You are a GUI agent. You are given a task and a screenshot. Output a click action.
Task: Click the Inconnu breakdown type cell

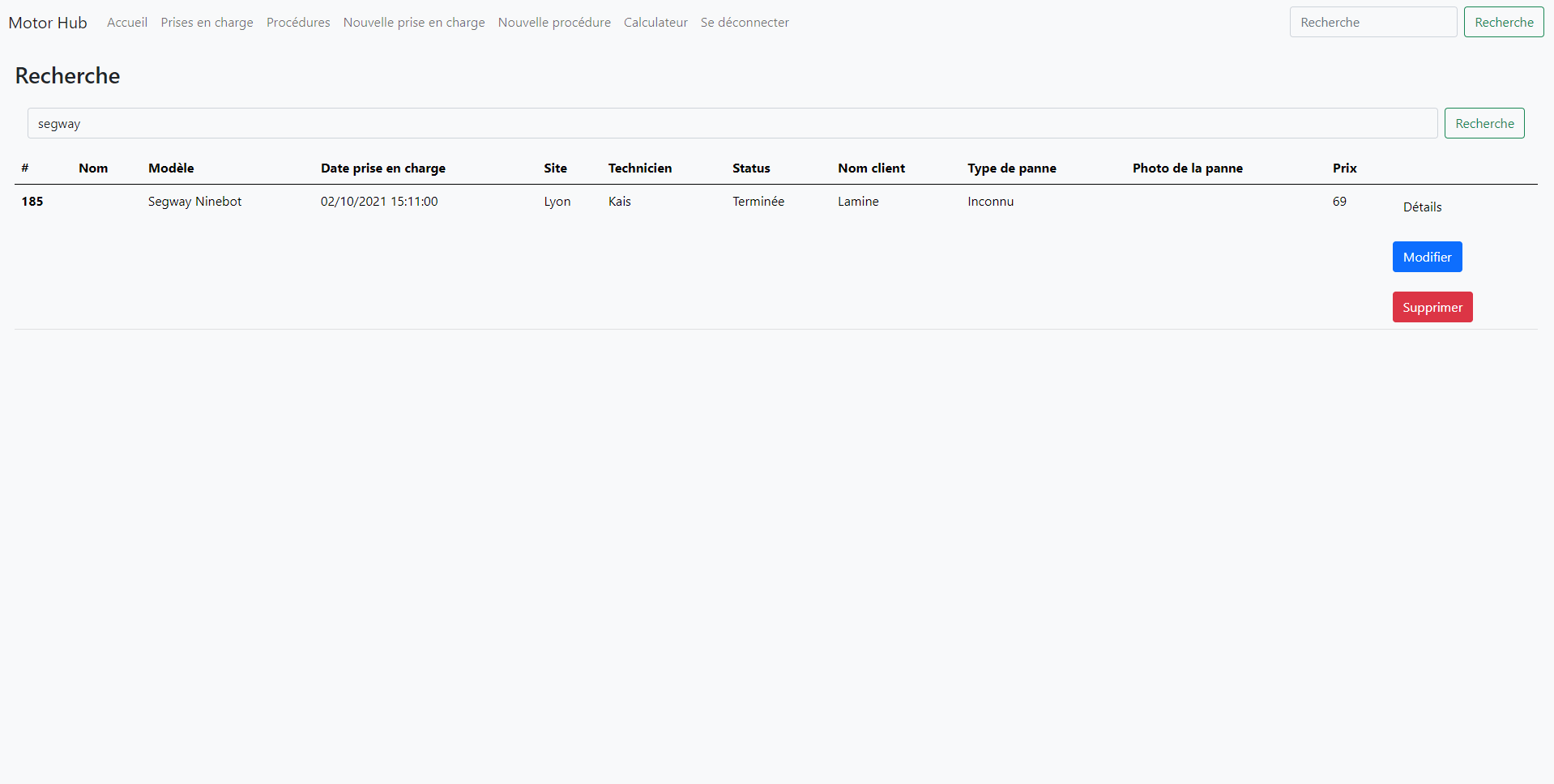pos(990,202)
